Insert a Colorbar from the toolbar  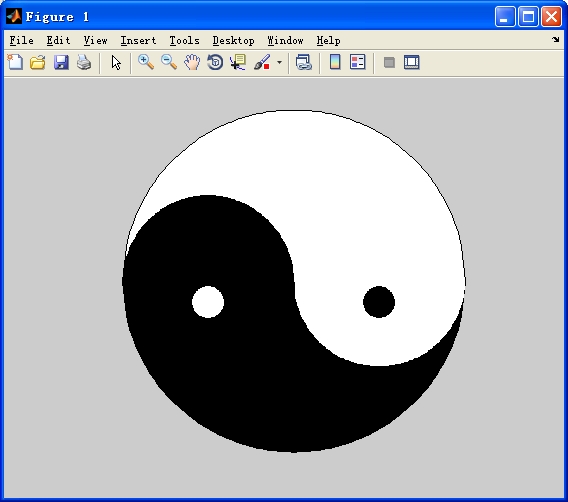pyautogui.click(x=335, y=62)
